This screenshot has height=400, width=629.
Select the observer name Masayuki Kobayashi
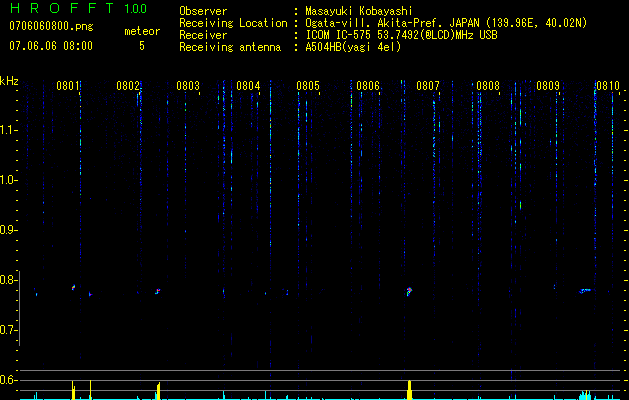click(x=359, y=11)
